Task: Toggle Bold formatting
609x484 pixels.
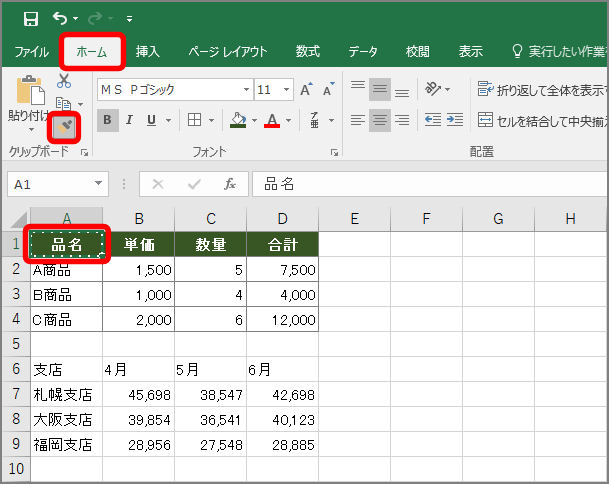Action: coord(108,120)
